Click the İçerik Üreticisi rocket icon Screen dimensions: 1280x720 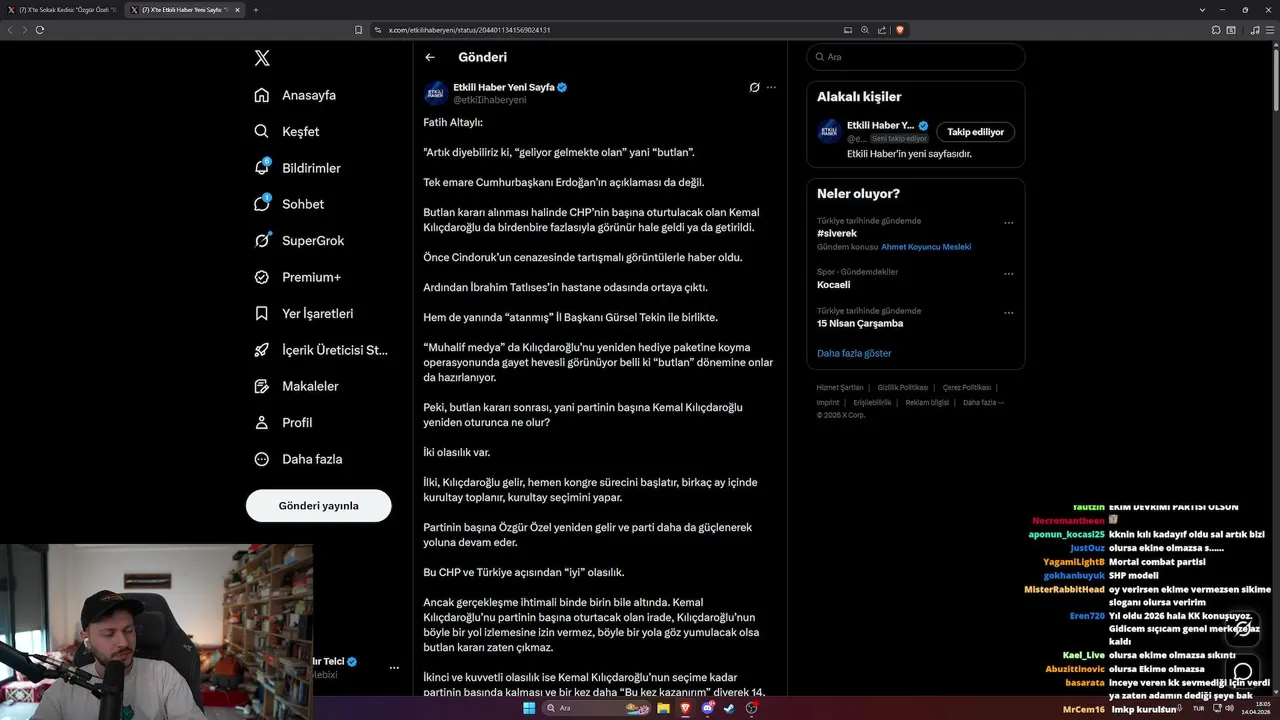[262, 350]
